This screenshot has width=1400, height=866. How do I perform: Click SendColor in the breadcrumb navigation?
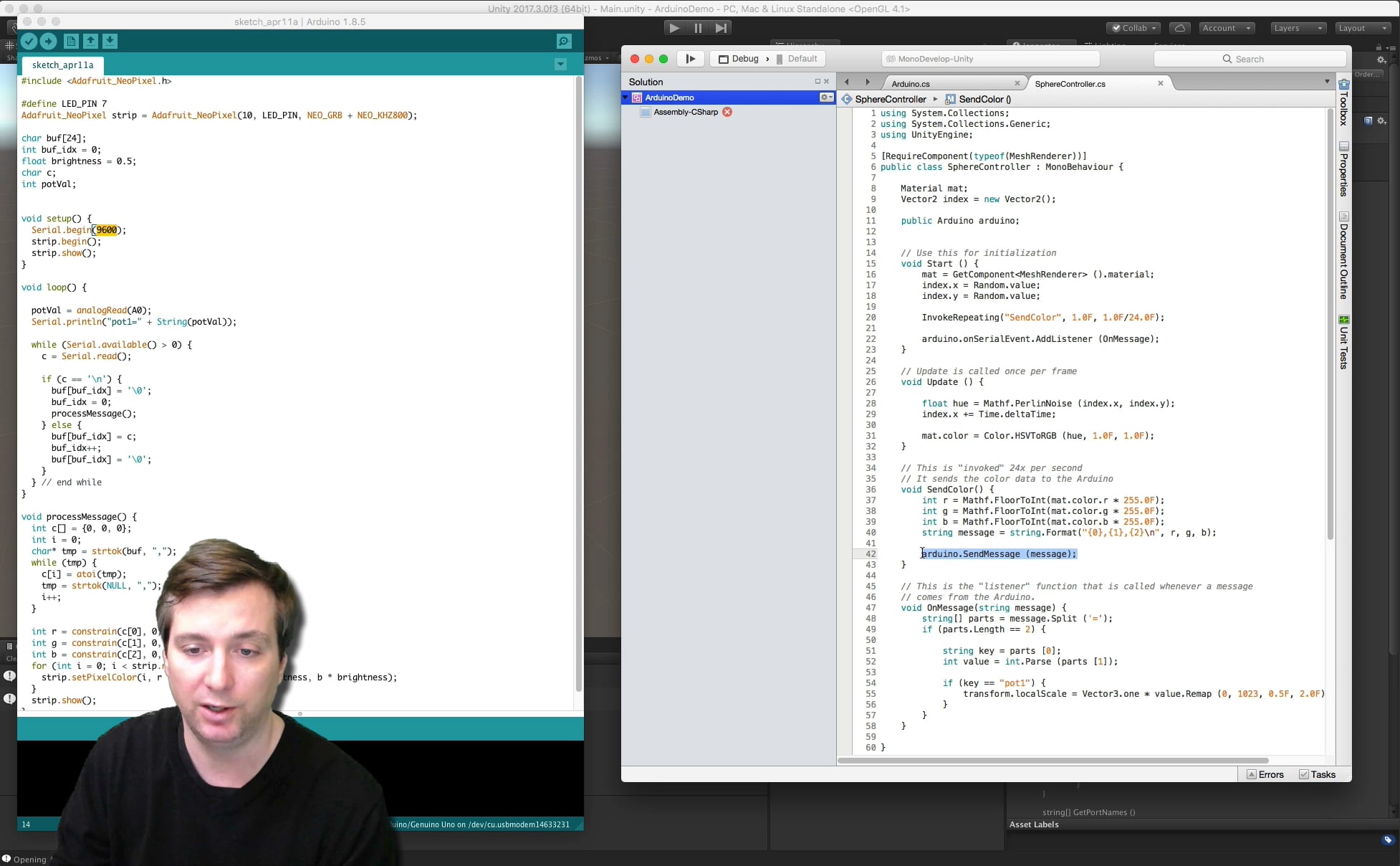click(x=983, y=99)
